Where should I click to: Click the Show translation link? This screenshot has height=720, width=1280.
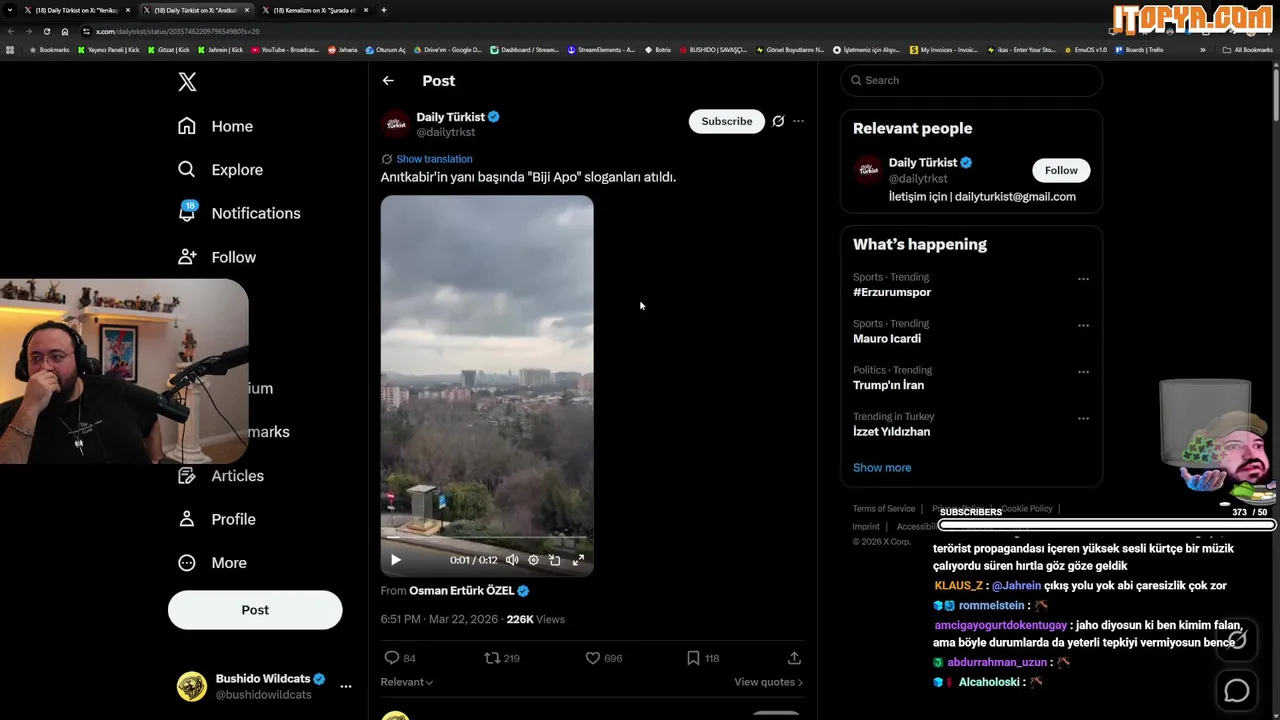[434, 159]
